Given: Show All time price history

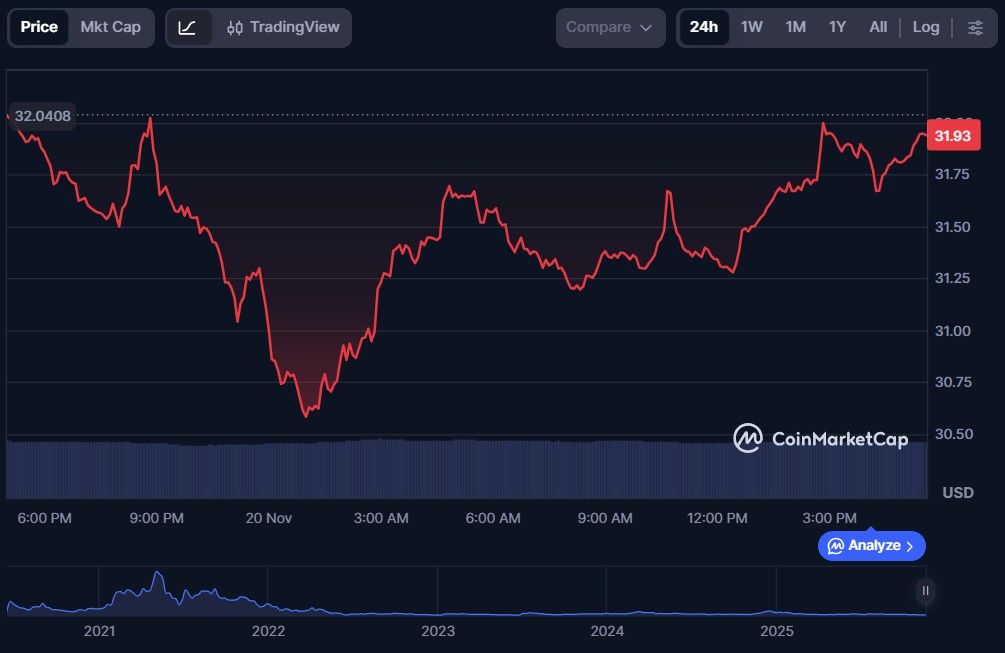Looking at the screenshot, I should point(878,27).
